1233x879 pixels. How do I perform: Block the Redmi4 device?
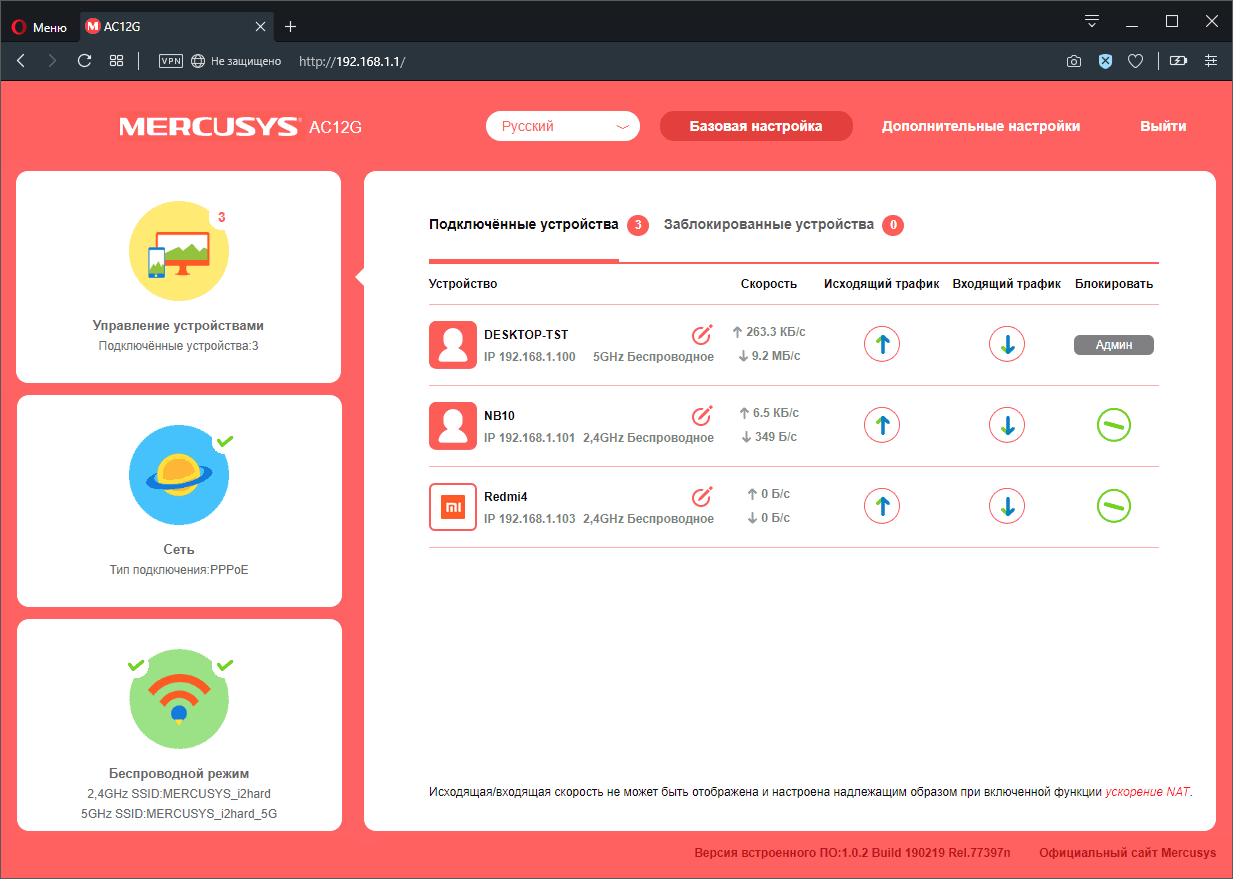[1114, 507]
